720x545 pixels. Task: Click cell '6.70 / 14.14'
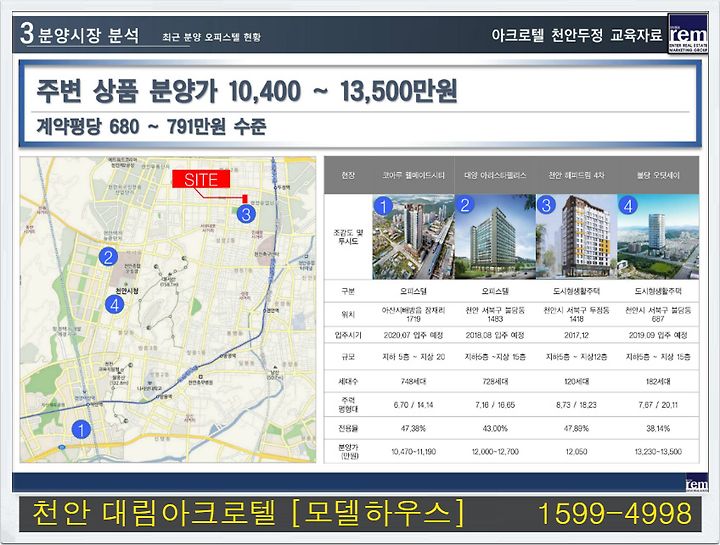pos(413,405)
